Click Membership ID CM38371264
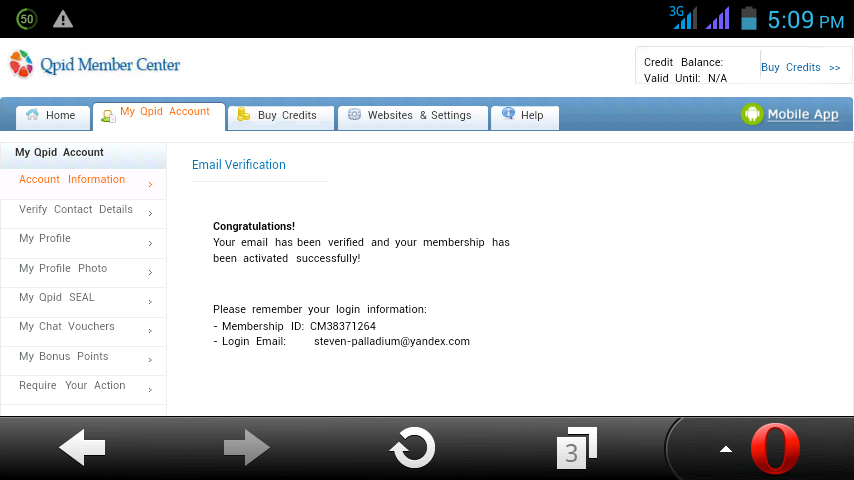 [298, 326]
